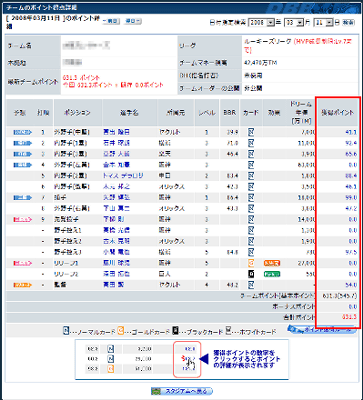Screen dimensions: 363x400
Task: Open the day dropdown showing 11
Action: [x=324, y=23]
